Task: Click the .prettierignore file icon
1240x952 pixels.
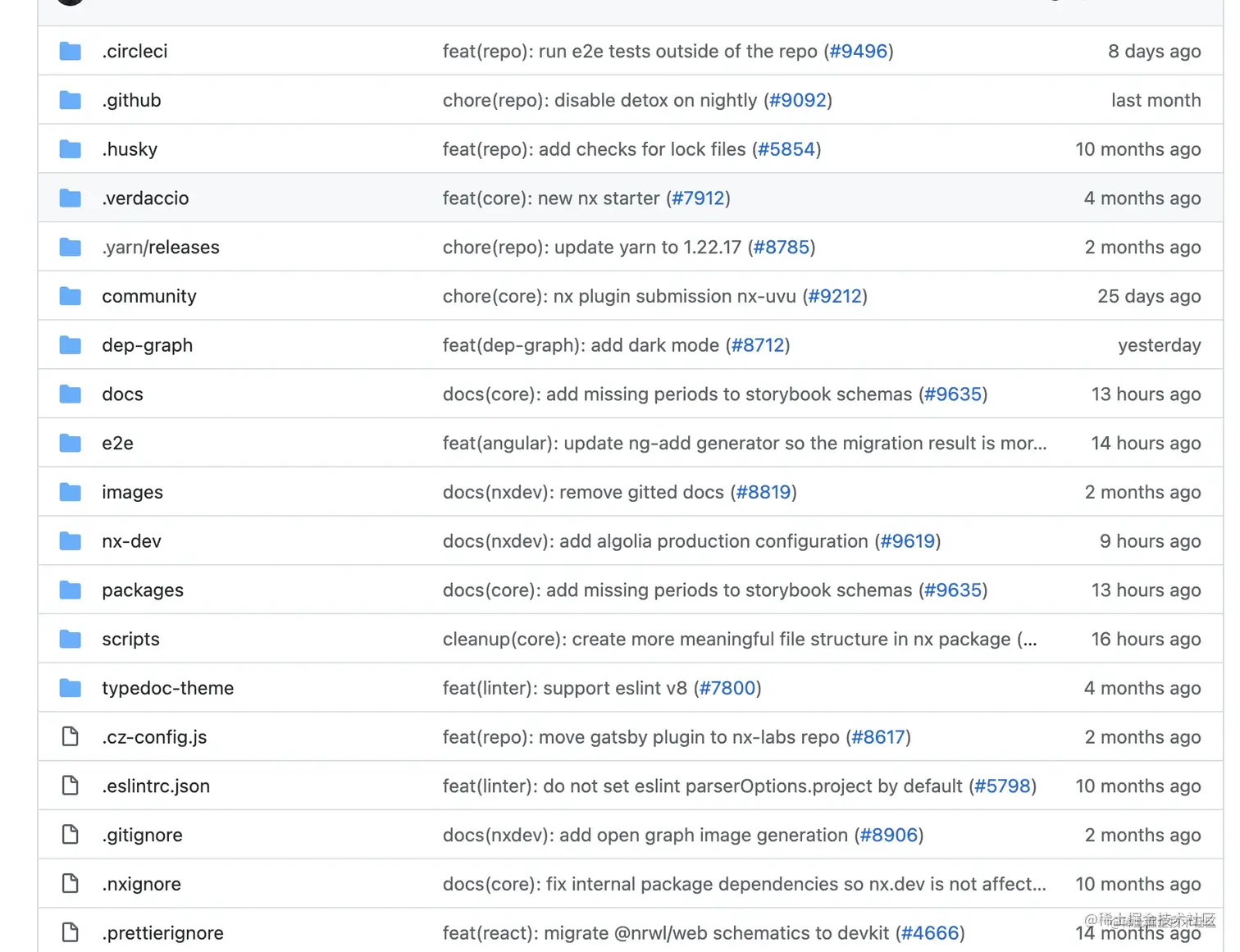Action: point(71,933)
